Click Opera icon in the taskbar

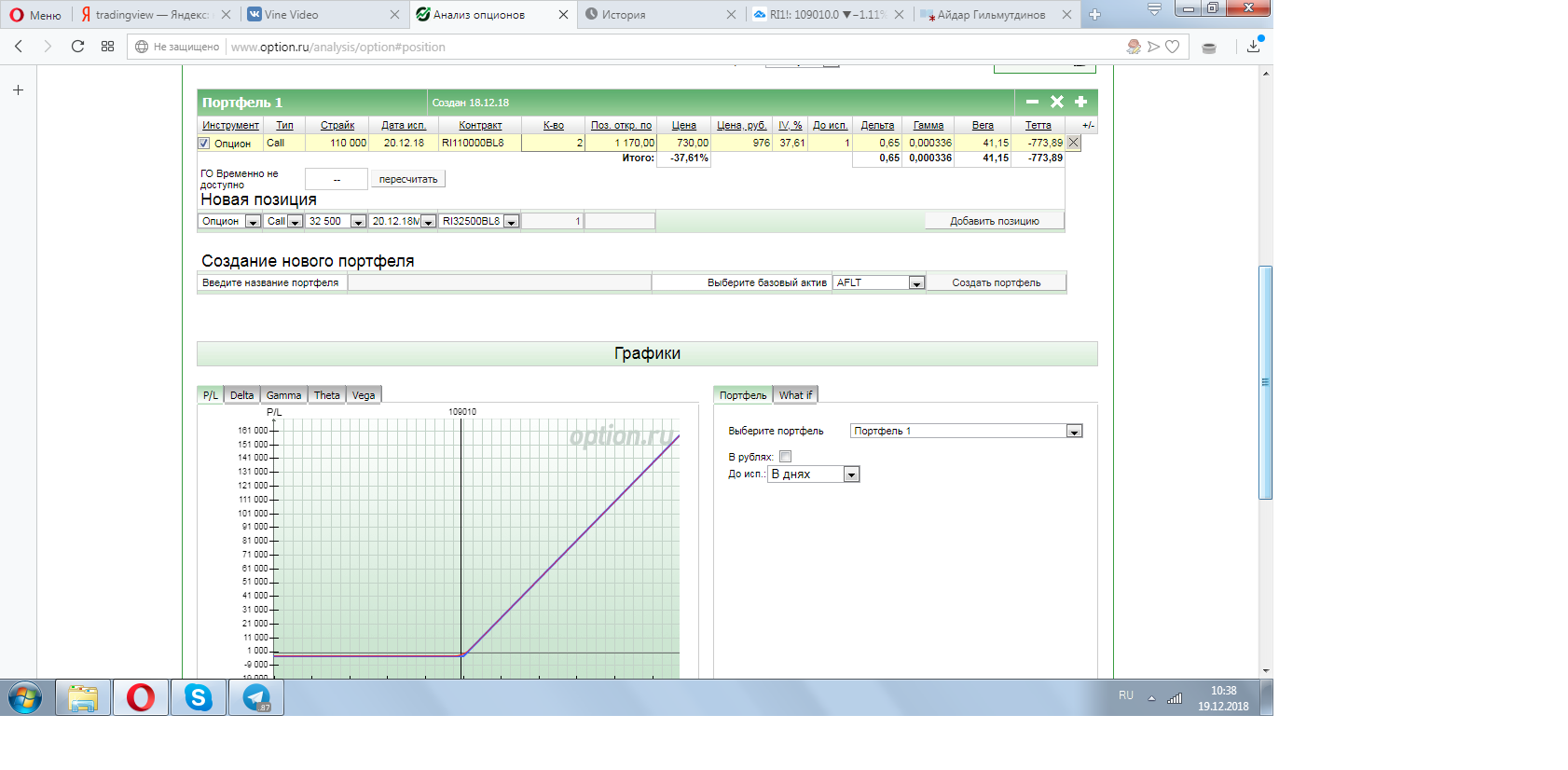click(x=141, y=697)
